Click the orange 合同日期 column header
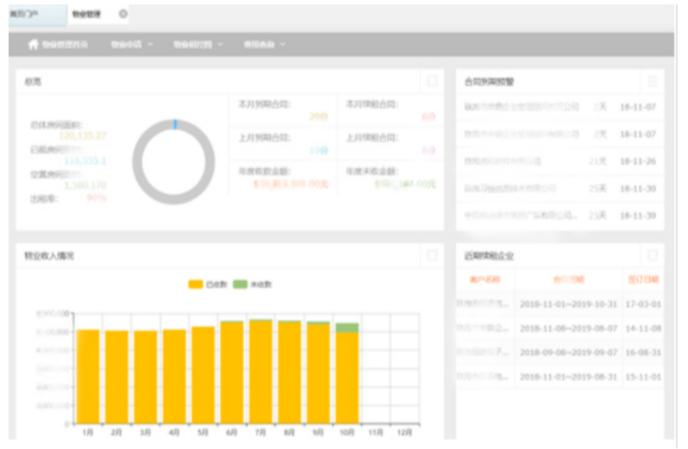This screenshot has height=449, width=688. (x=569, y=279)
